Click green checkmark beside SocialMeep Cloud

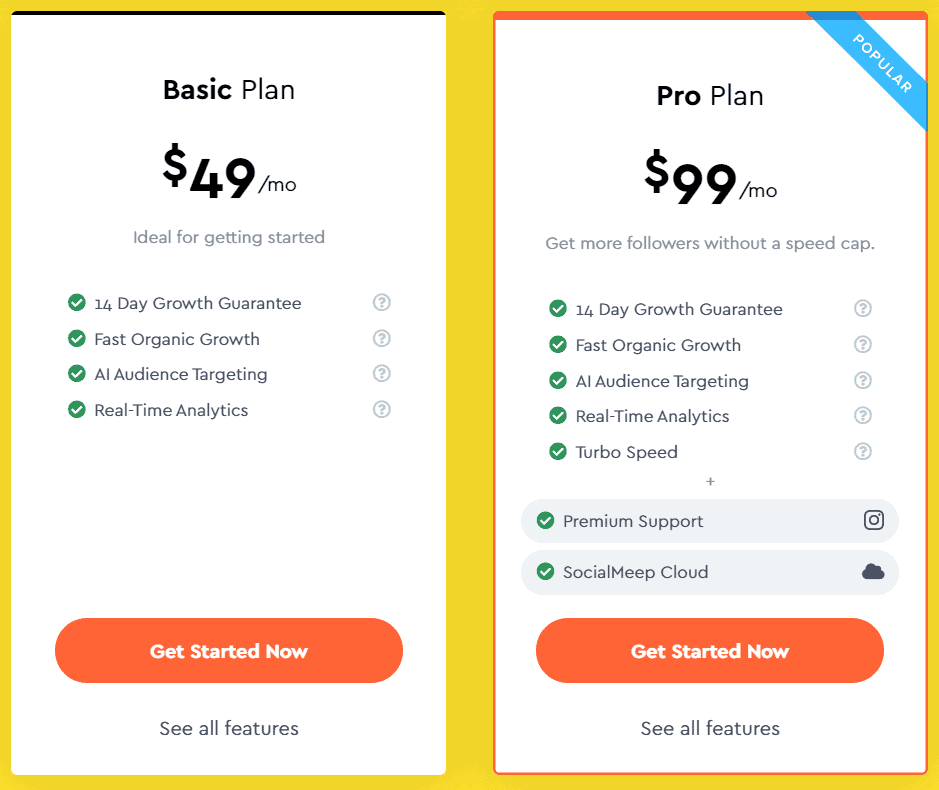[545, 571]
